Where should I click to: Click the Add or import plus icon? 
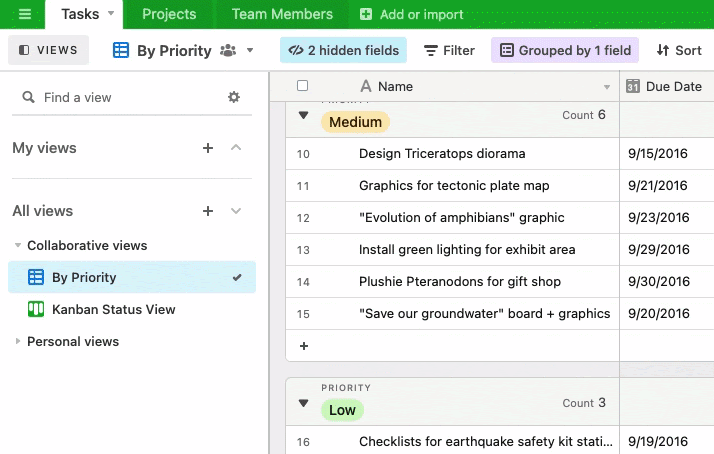click(x=366, y=14)
